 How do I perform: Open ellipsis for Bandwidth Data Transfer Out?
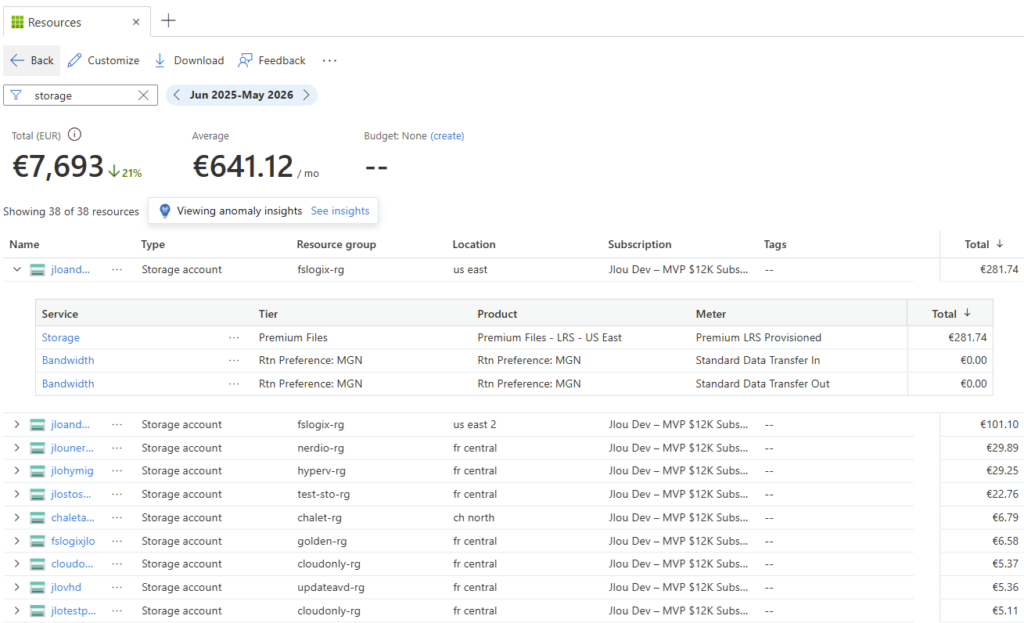coord(234,383)
